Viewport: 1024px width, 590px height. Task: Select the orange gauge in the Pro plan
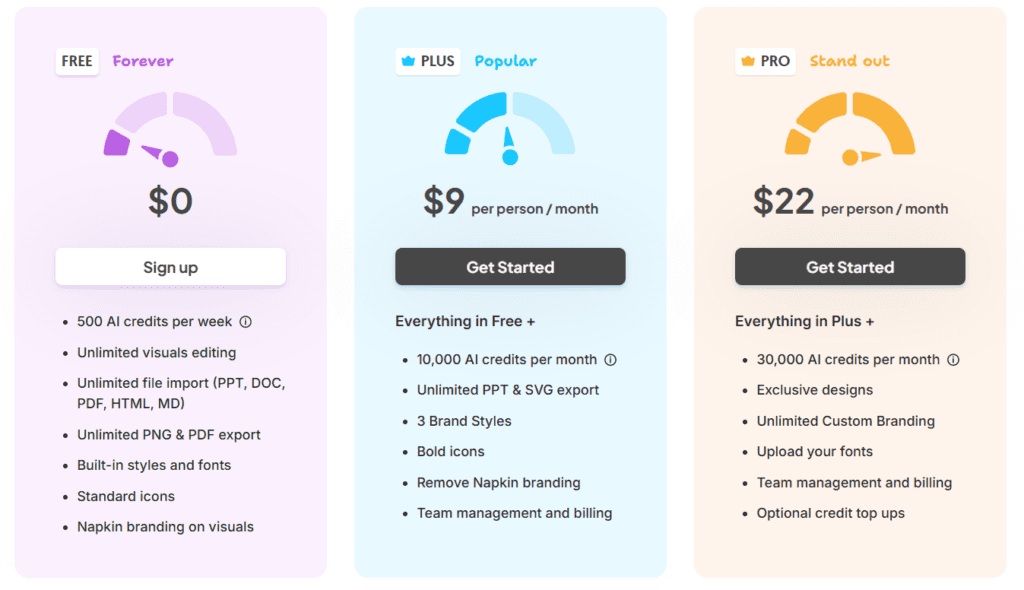point(849,125)
